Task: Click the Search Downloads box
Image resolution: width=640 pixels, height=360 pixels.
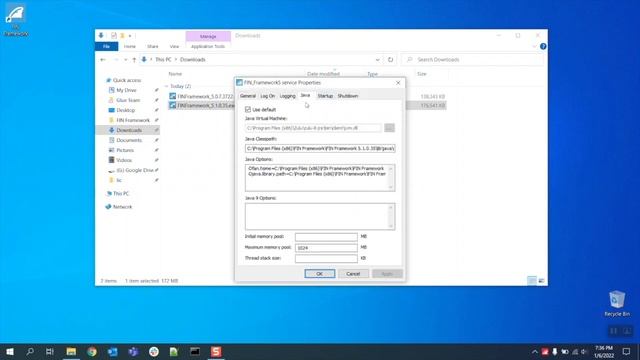Action: coord(472,60)
